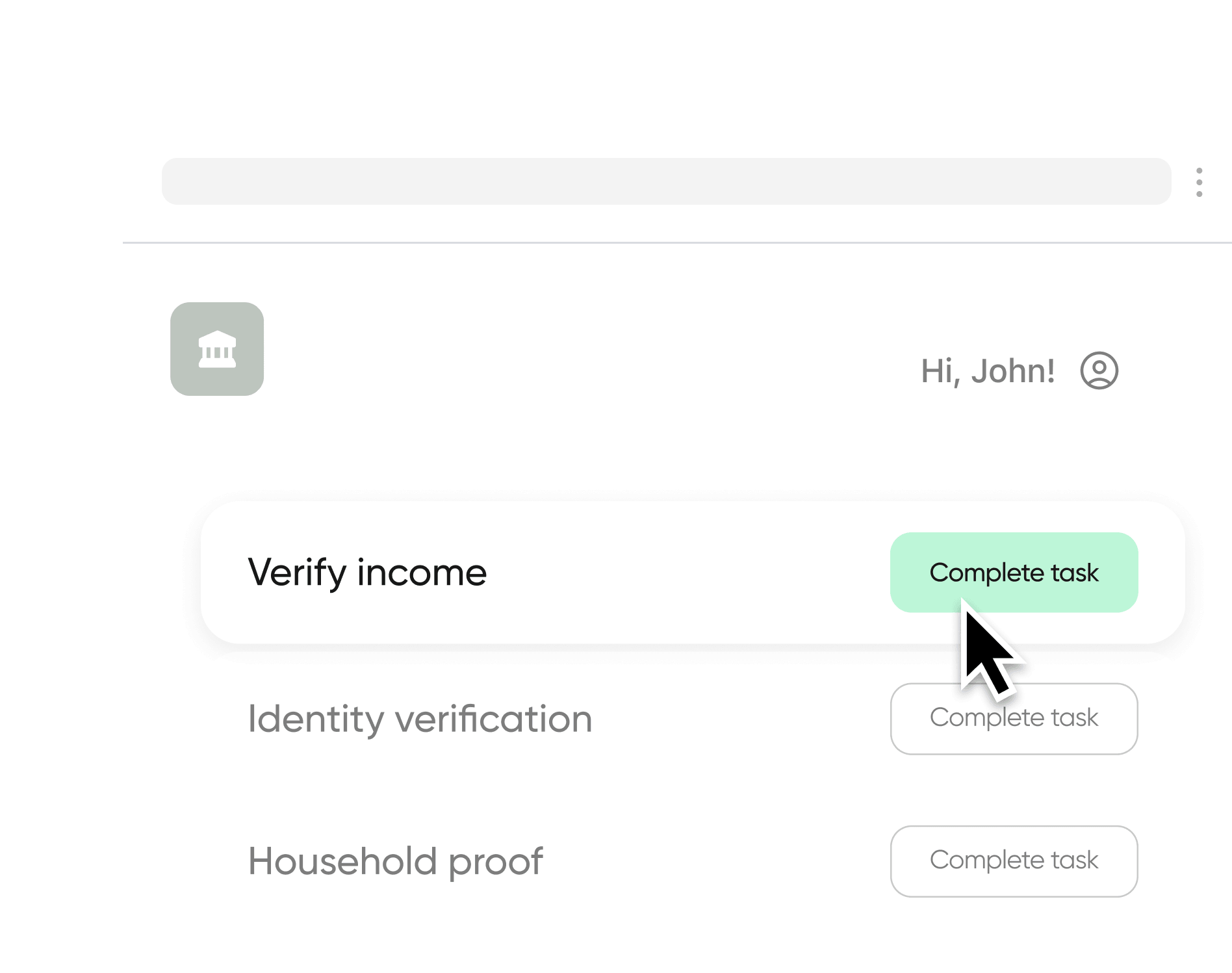Open the user profile avatar icon
1232x973 pixels.
tap(1099, 371)
